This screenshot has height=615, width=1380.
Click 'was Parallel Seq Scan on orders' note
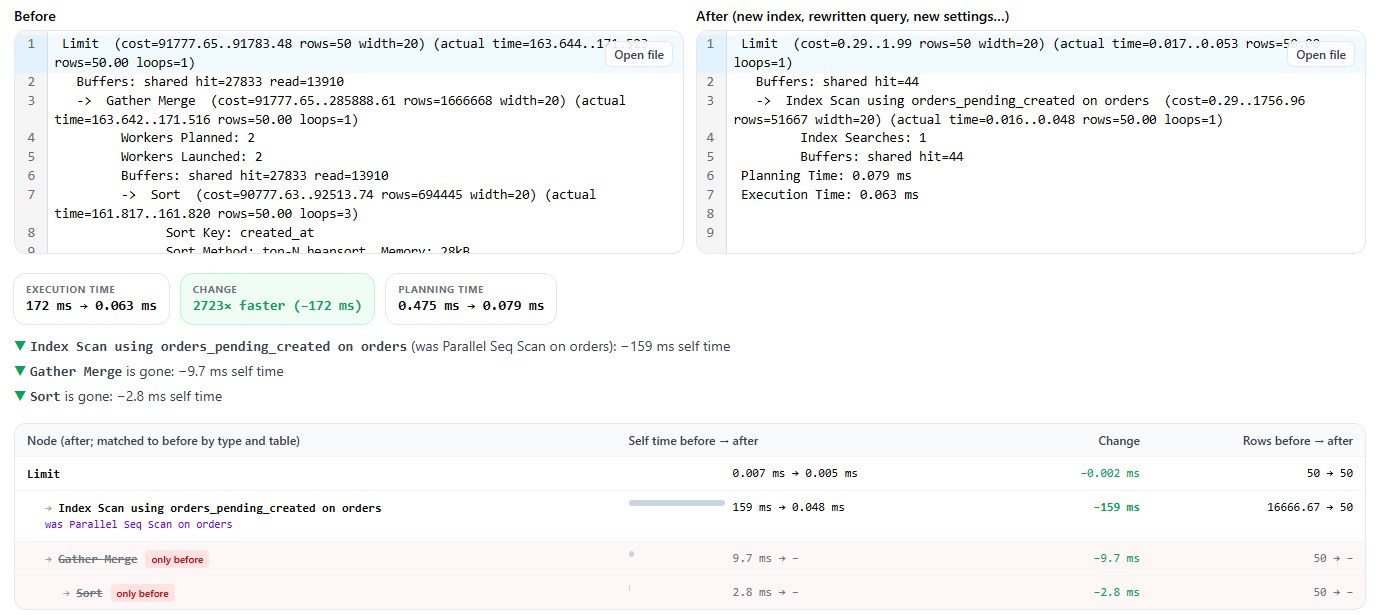[138, 524]
